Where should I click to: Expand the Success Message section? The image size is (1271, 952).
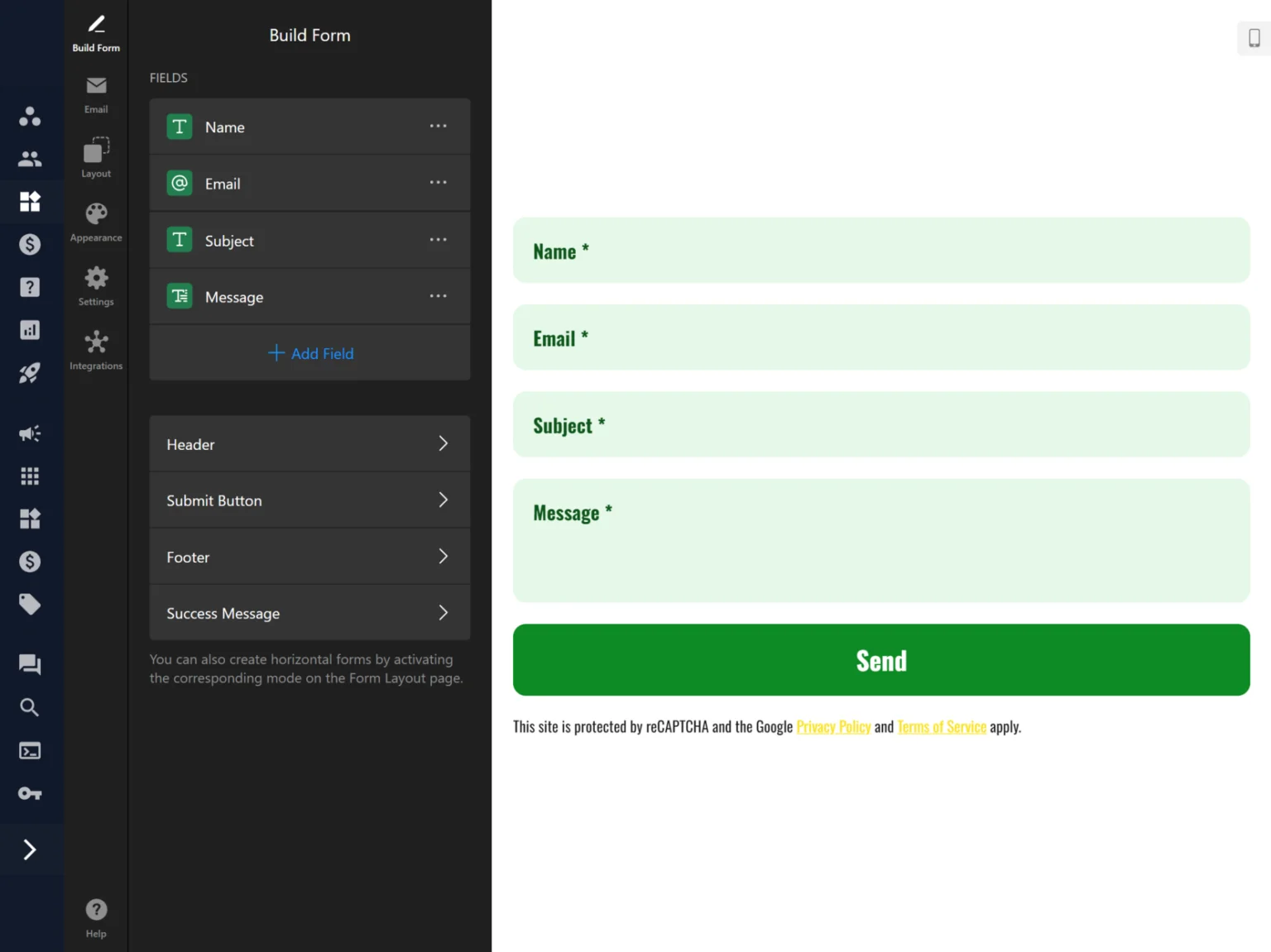tap(309, 613)
